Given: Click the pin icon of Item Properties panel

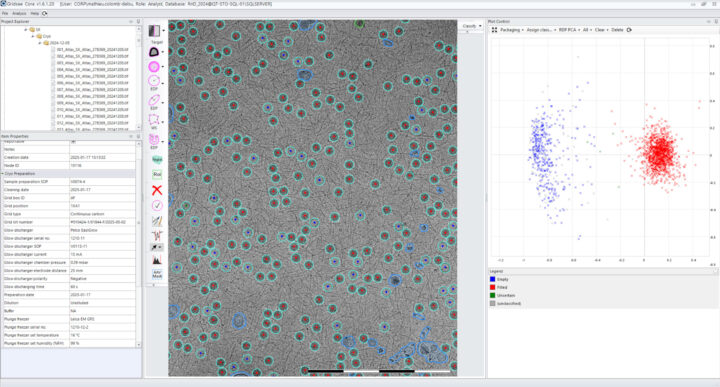Looking at the screenshot, I should [138, 136].
